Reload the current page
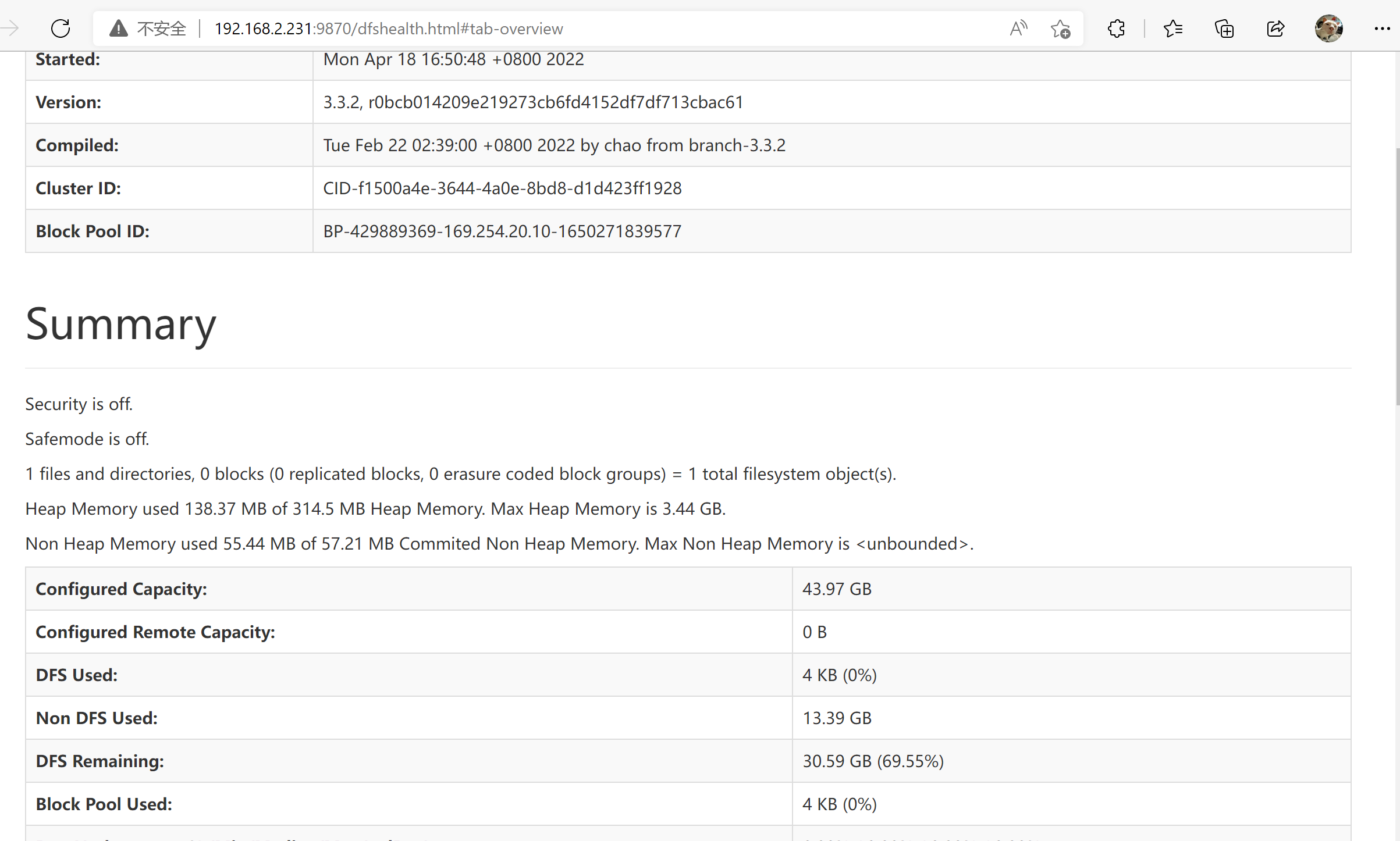Image resolution: width=1400 pixels, height=841 pixels. [x=60, y=28]
